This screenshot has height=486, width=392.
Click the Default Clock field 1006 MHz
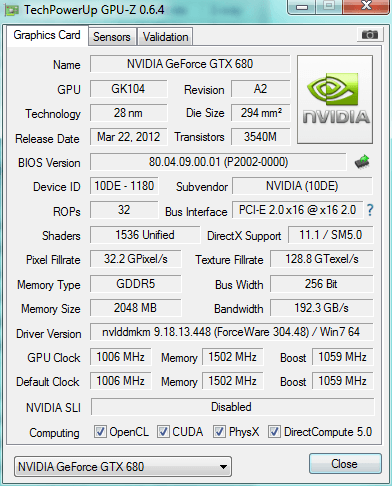click(x=120, y=381)
